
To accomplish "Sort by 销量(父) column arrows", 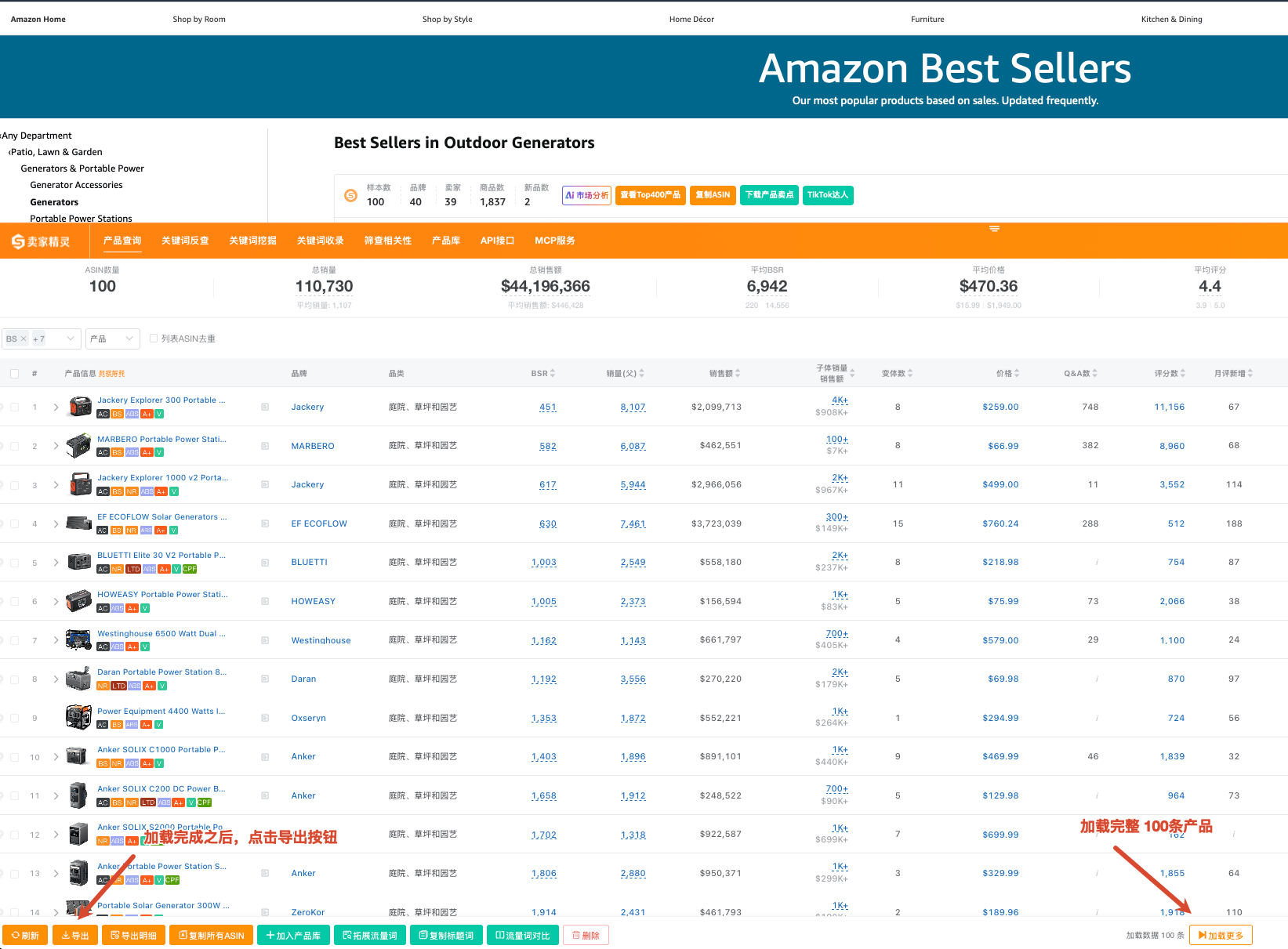I will [x=642, y=374].
